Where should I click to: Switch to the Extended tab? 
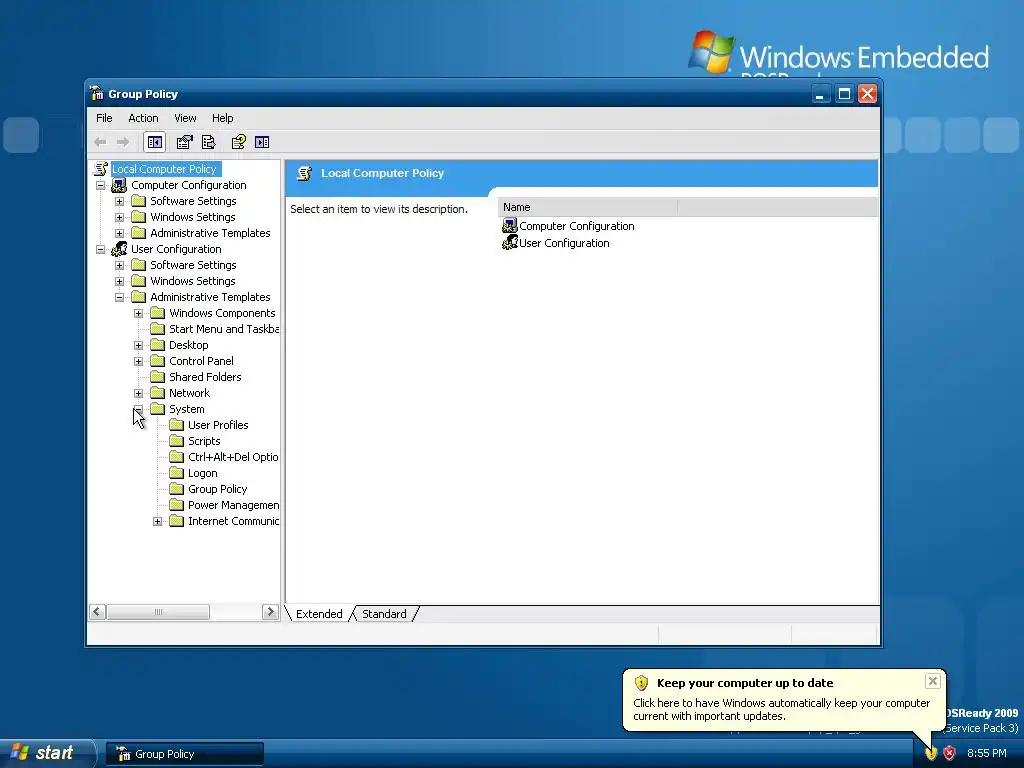pyautogui.click(x=319, y=614)
